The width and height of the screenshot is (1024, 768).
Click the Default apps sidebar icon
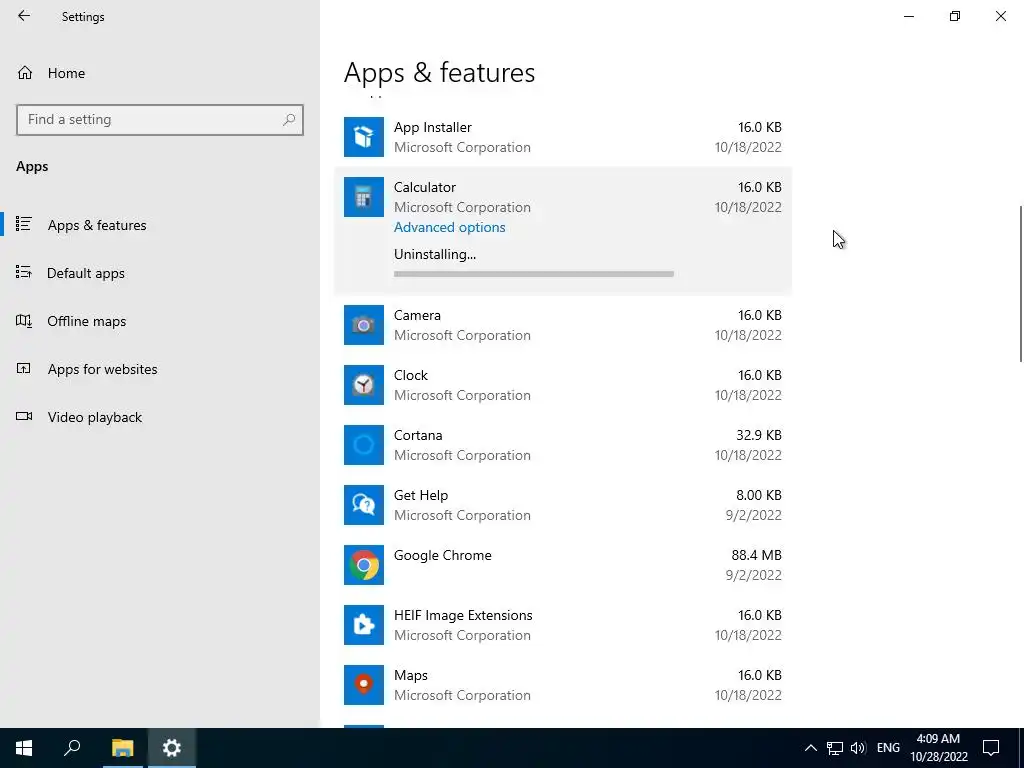pos(24,272)
